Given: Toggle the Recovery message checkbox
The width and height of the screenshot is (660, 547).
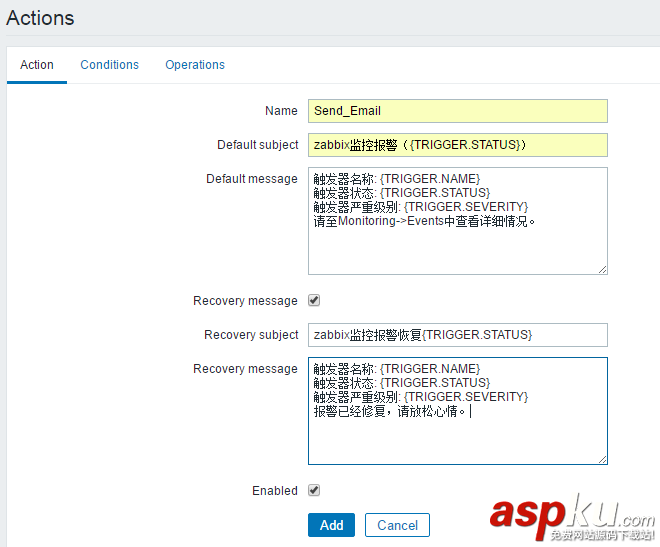Looking at the screenshot, I should coord(314,300).
